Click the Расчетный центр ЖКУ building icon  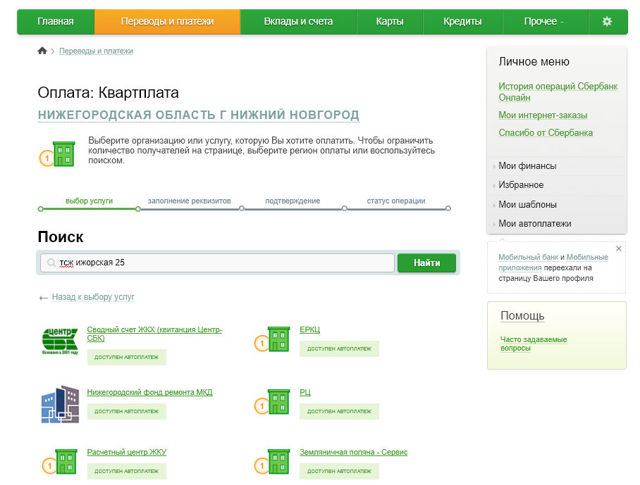coord(60,462)
